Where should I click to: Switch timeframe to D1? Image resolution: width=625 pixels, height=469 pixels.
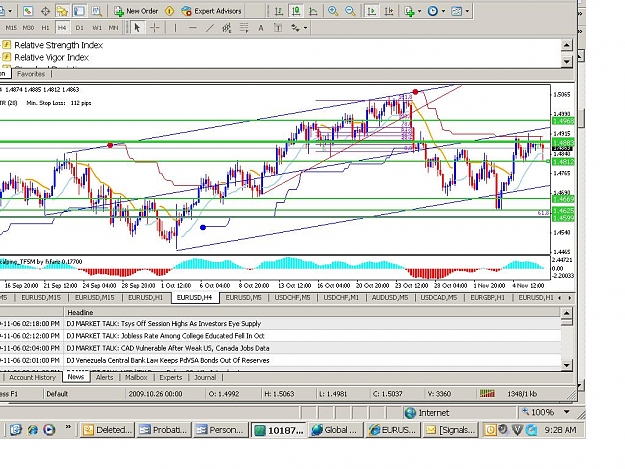[79, 27]
